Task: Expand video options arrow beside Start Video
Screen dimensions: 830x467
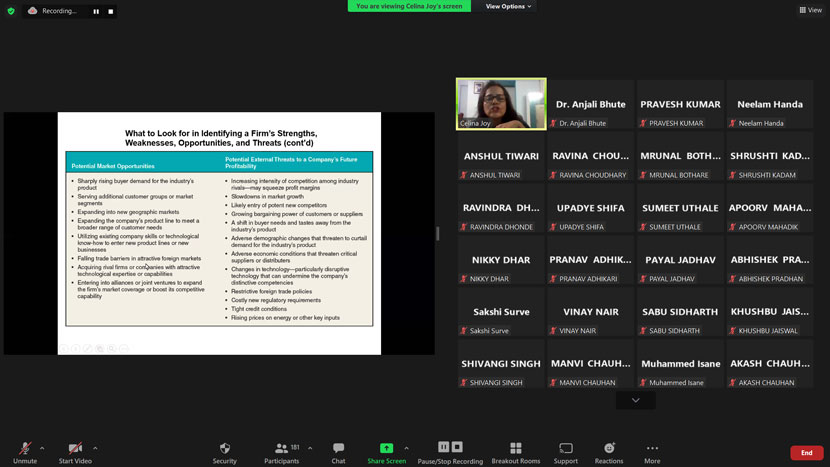Action: click(x=95, y=447)
